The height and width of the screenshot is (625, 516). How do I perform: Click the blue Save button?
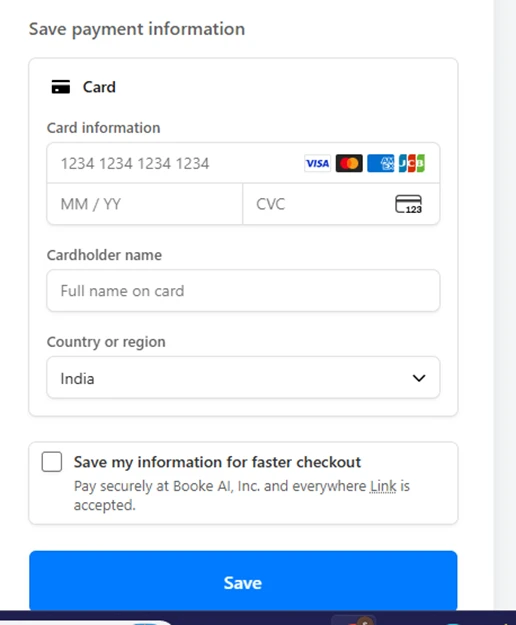(x=243, y=581)
